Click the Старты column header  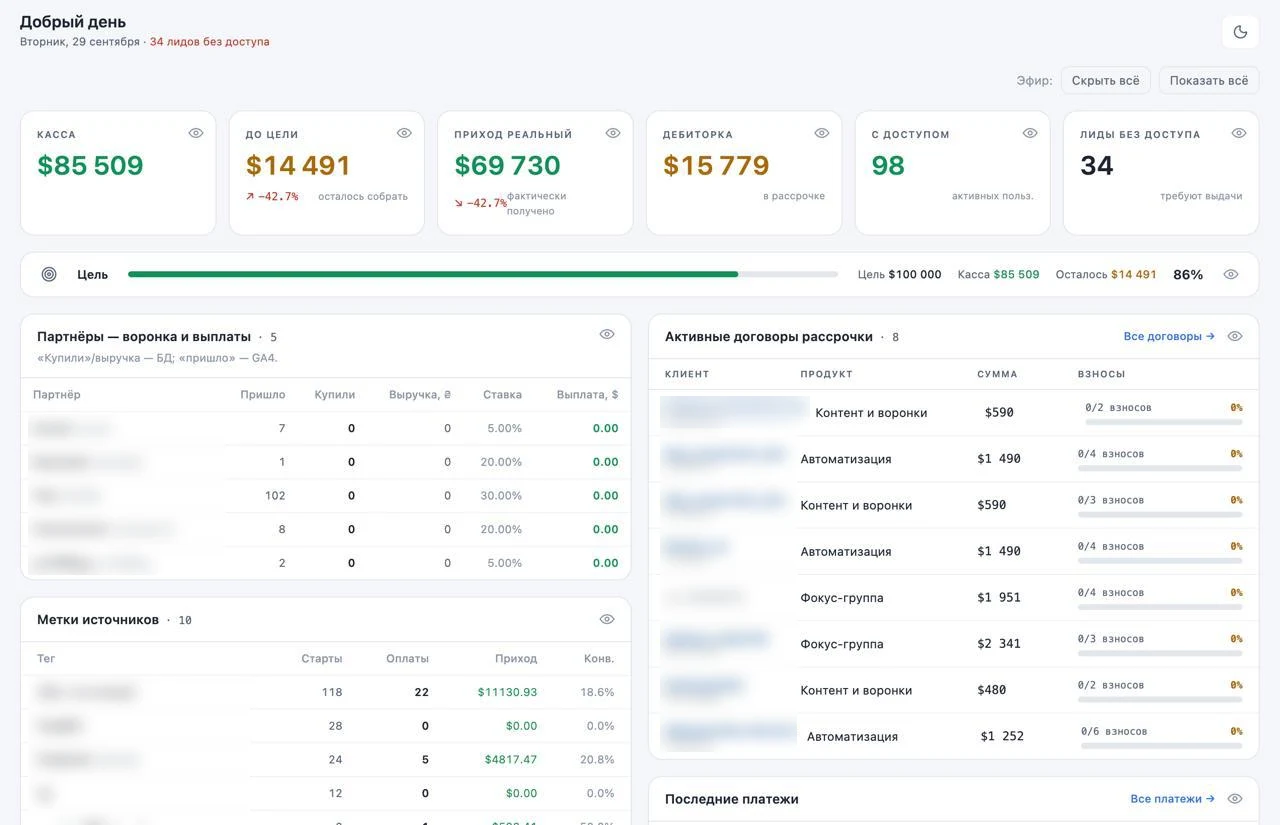point(322,658)
